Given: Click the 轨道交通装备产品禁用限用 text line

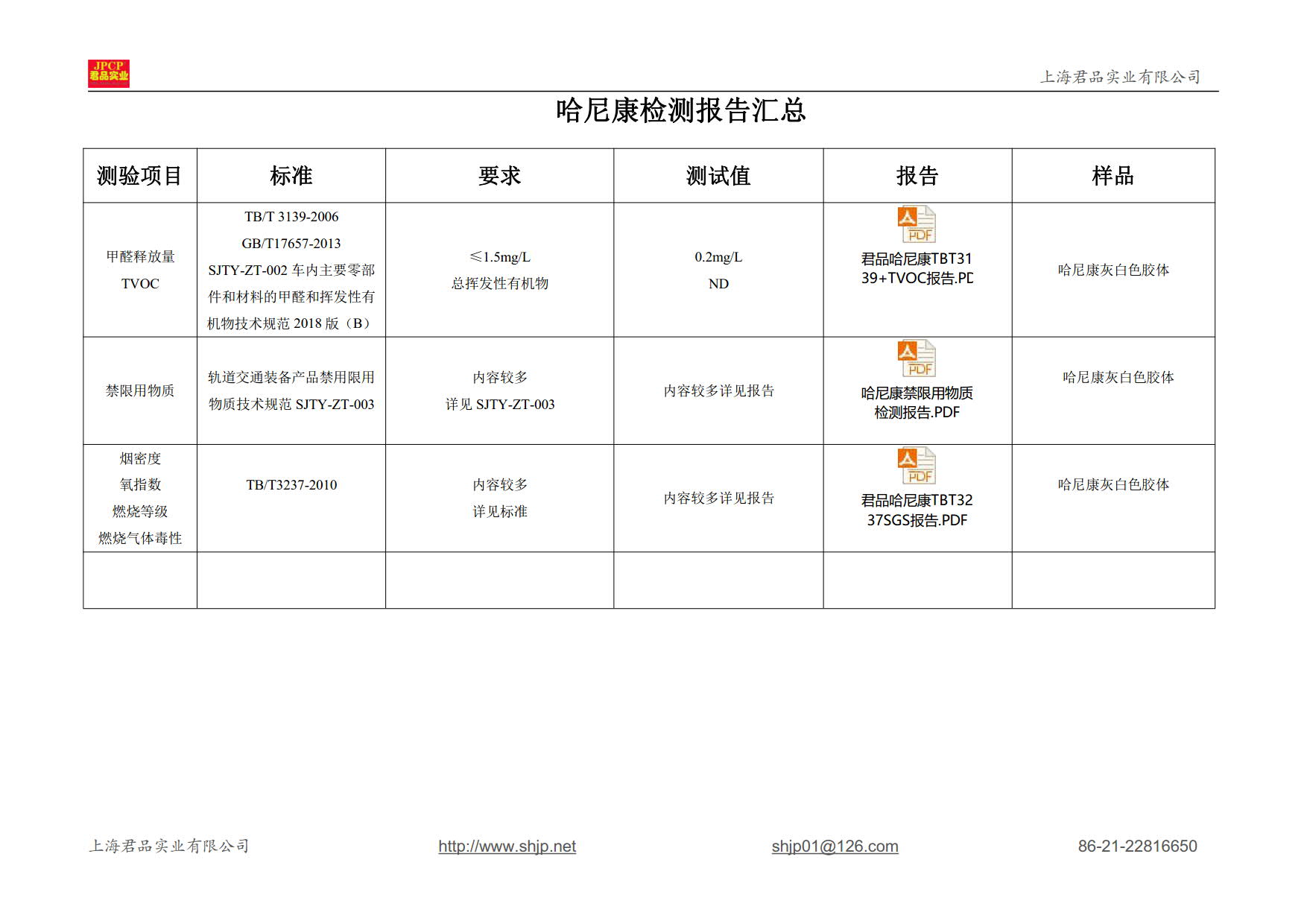Looking at the screenshot, I should [x=291, y=377].
